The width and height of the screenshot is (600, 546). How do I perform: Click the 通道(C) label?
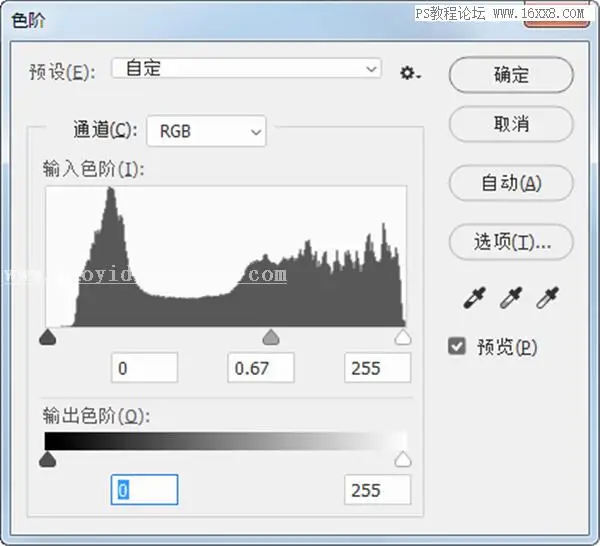click(x=105, y=129)
